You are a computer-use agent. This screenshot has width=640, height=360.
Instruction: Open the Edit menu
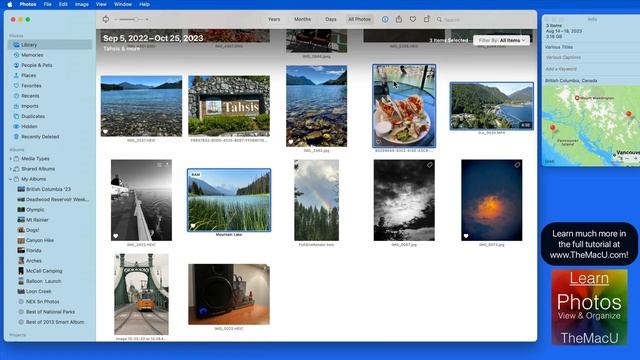[x=63, y=4]
